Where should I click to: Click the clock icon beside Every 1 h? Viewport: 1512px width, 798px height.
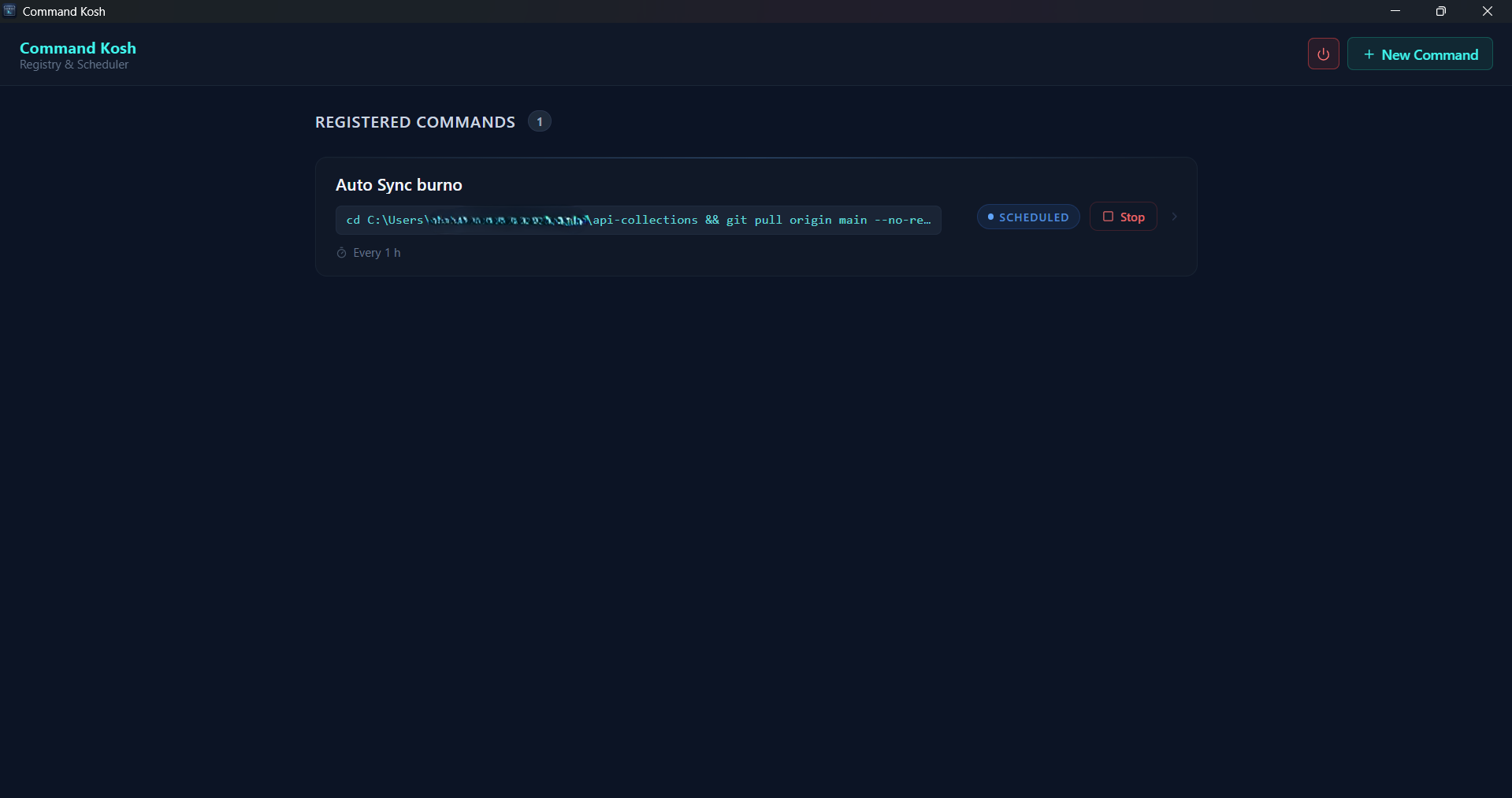(x=341, y=253)
